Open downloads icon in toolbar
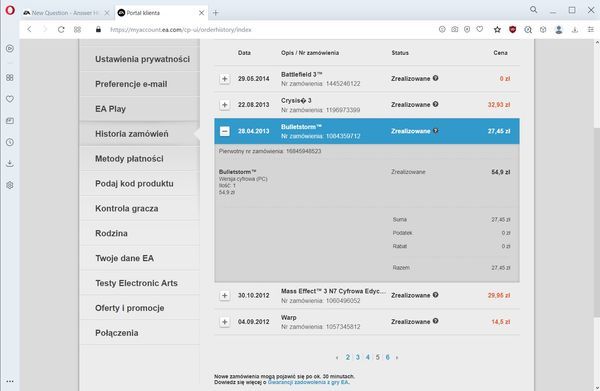The width and height of the screenshot is (600, 391). [575, 29]
